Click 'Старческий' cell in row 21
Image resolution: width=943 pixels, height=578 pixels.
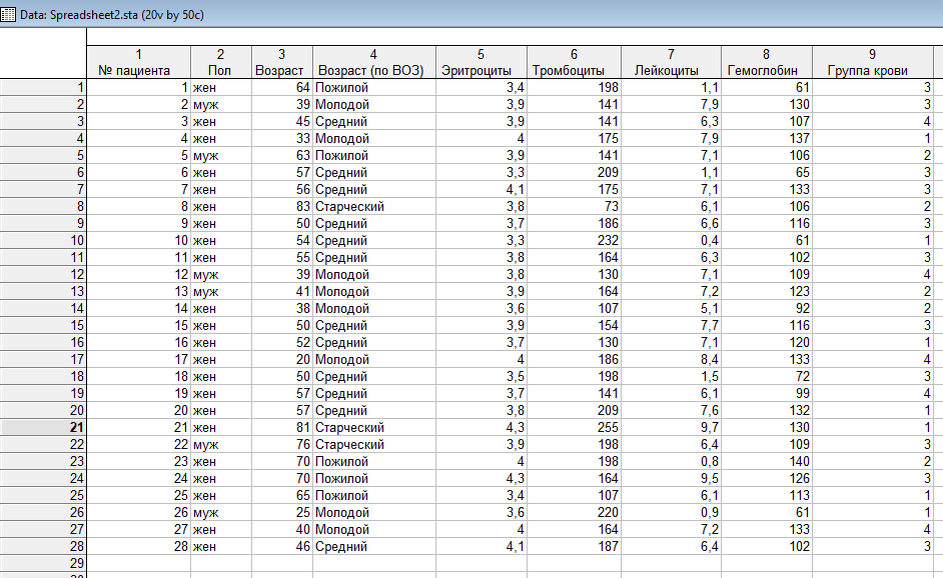pos(374,427)
